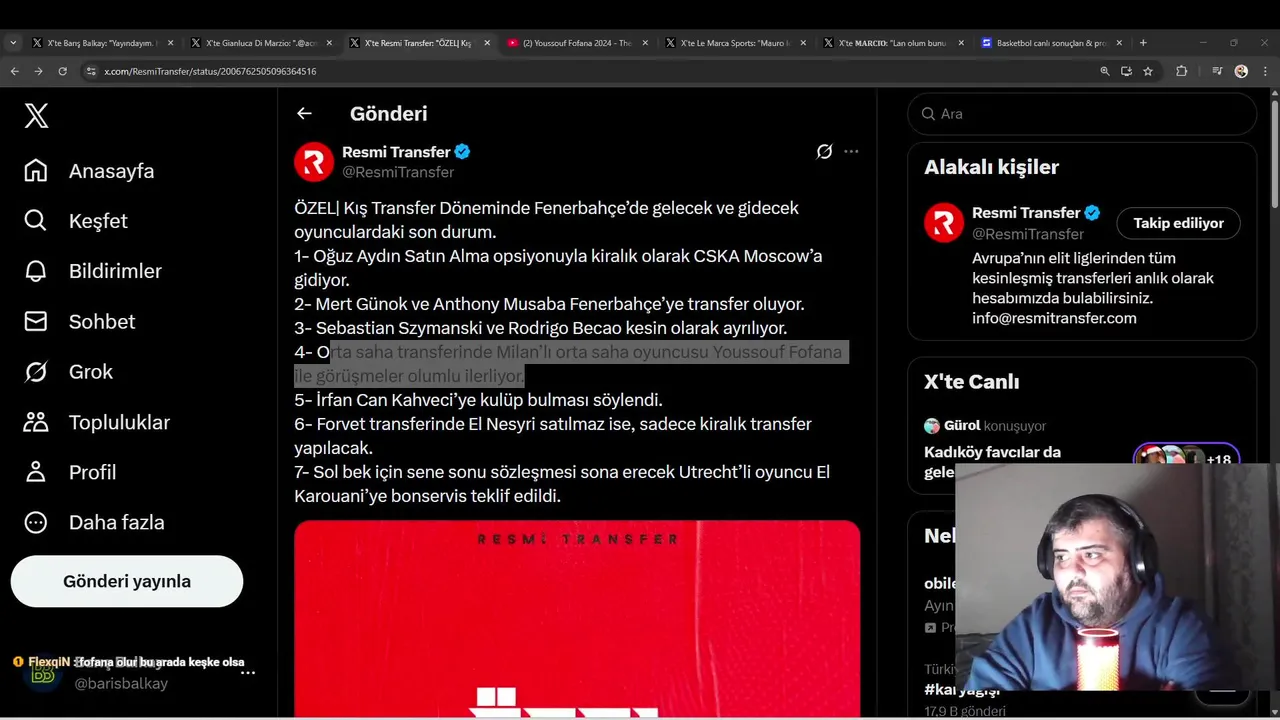
Task: Open Resmi Transfer avatar on the post
Action: pos(314,162)
